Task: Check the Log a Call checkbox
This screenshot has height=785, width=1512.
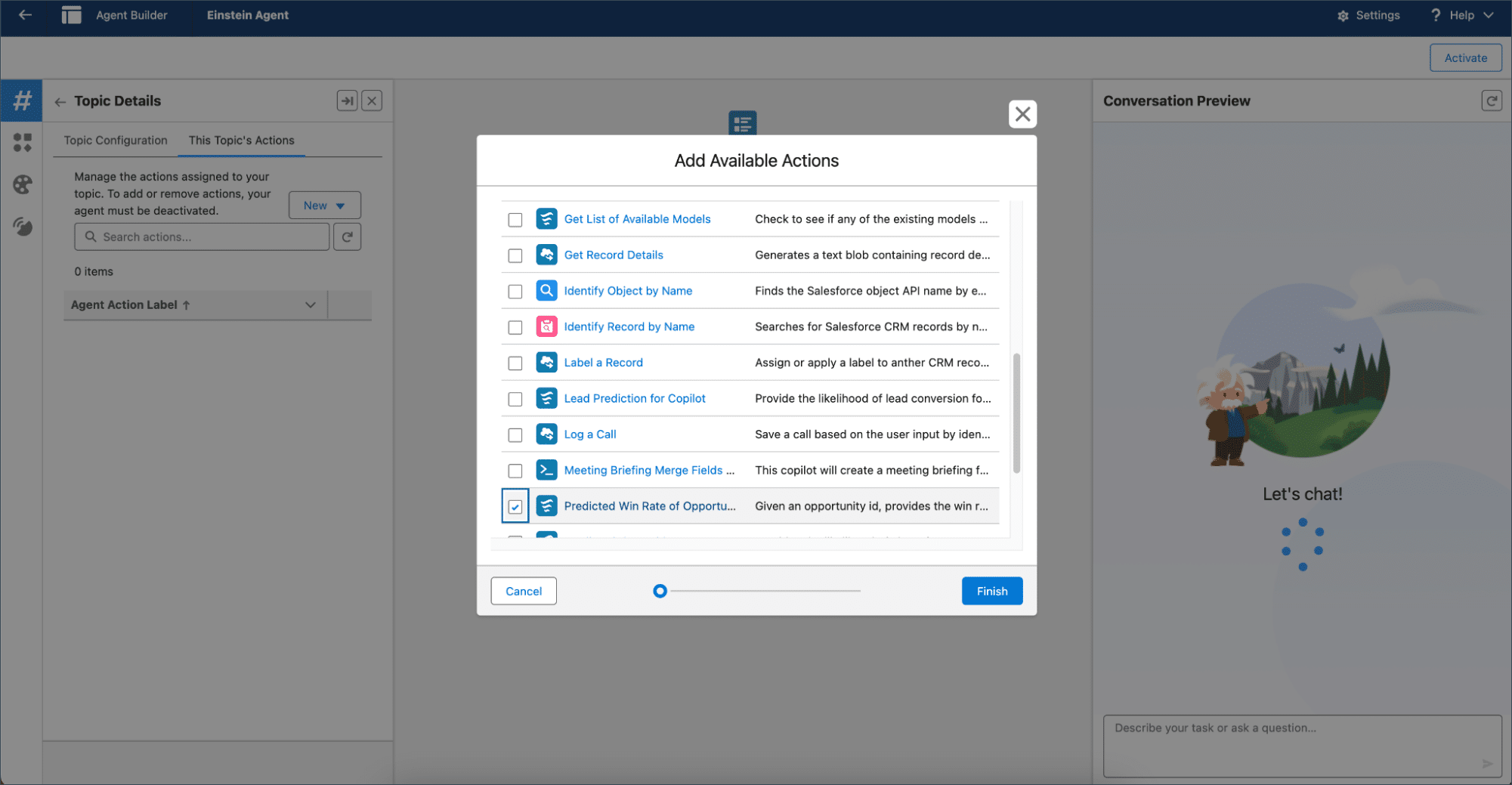Action: coord(515,435)
